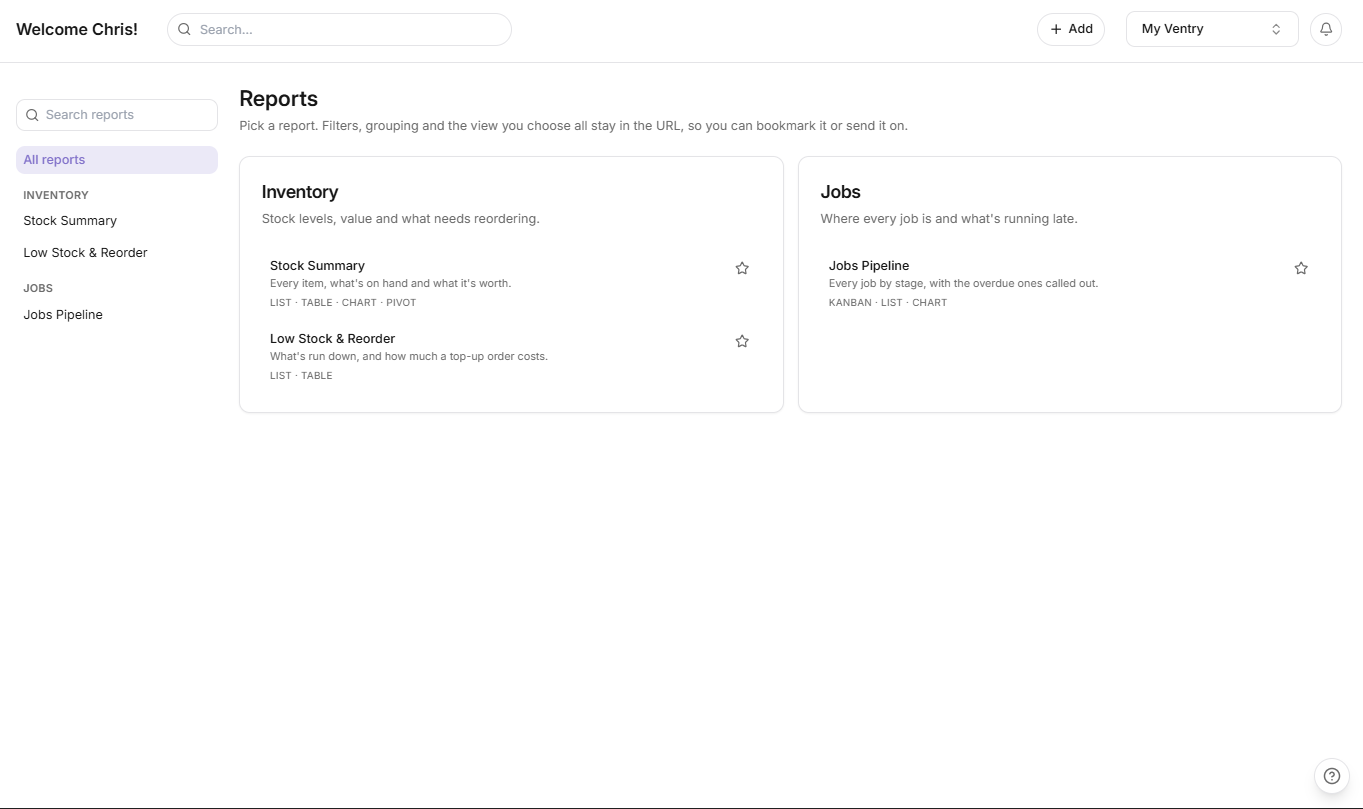Click the INVENTORY sidebar section label
This screenshot has width=1363, height=809.
pyautogui.click(x=56, y=195)
